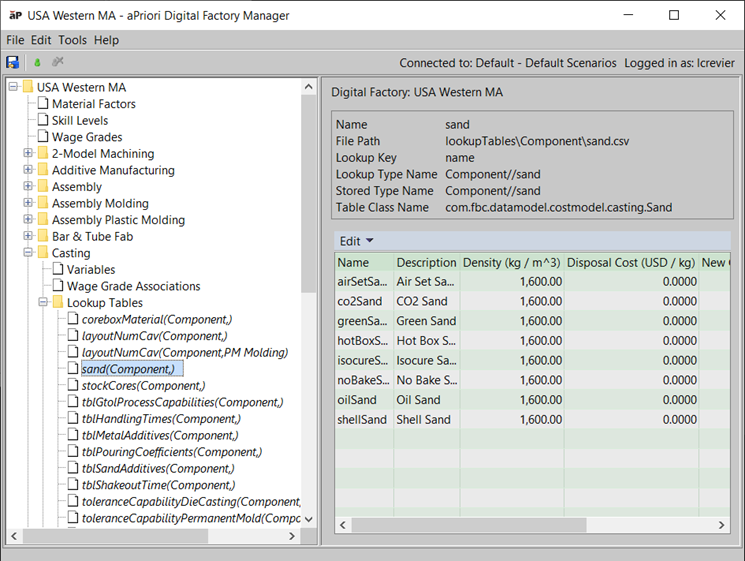Click the 2-Model Machining folder icon
Viewport: 745px width, 561px height.
coord(43,153)
